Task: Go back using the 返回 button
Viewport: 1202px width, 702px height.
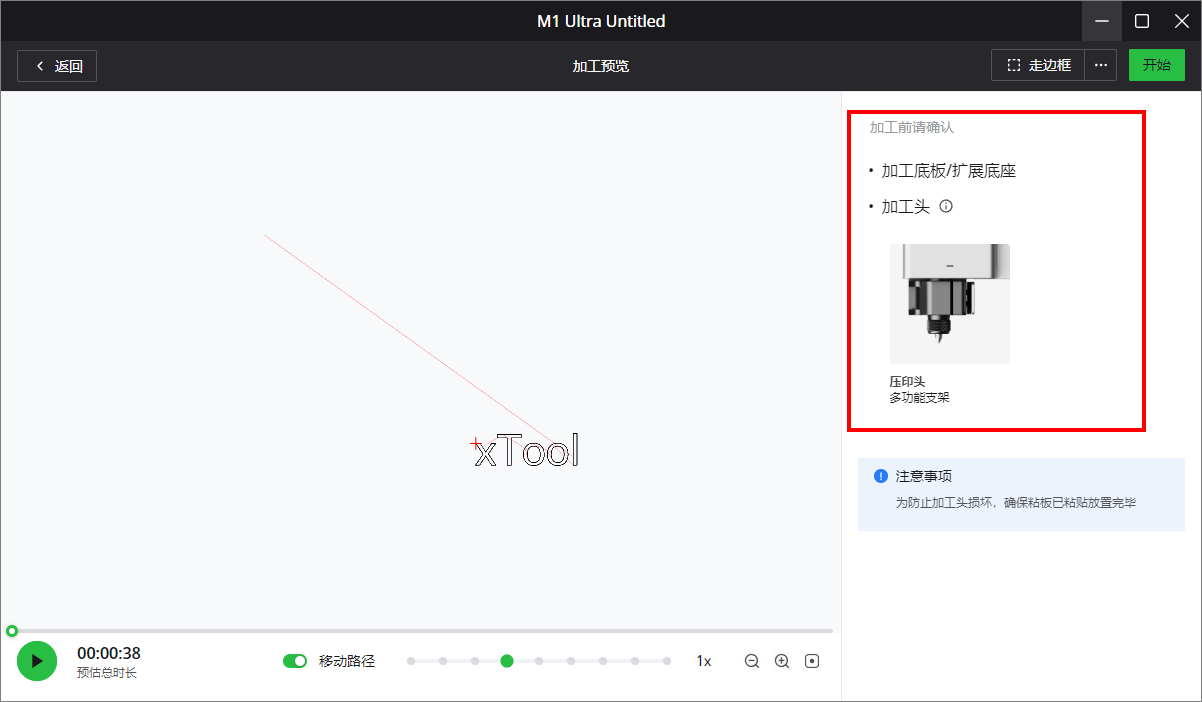Action: (x=57, y=66)
